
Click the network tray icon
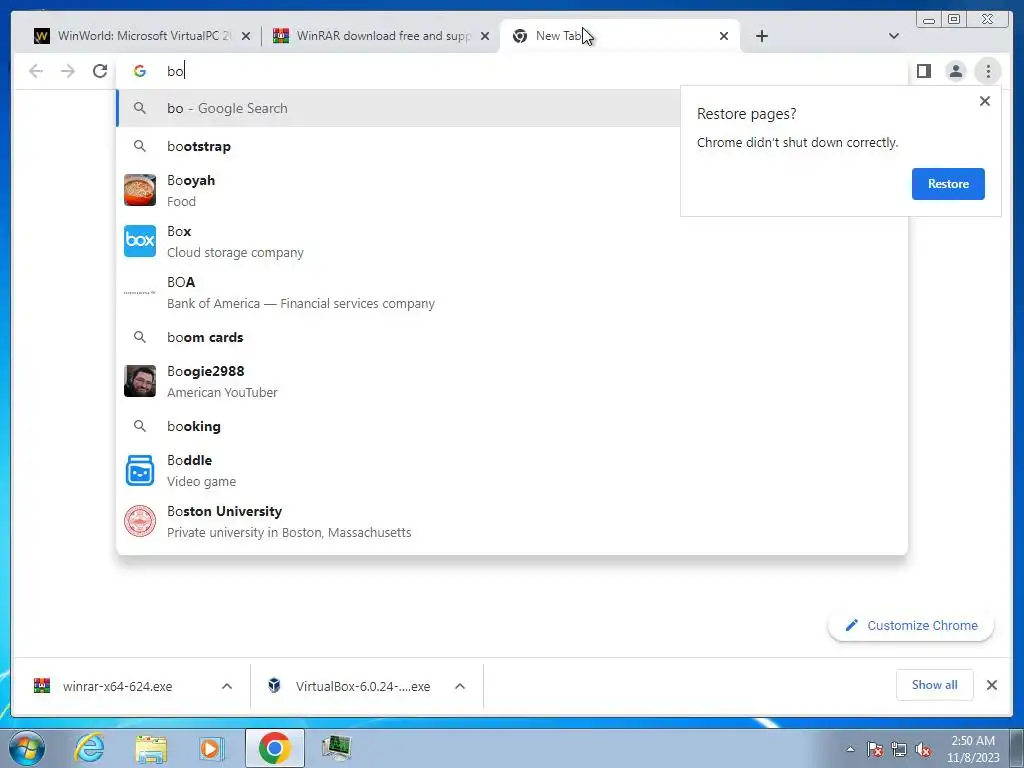coord(899,749)
